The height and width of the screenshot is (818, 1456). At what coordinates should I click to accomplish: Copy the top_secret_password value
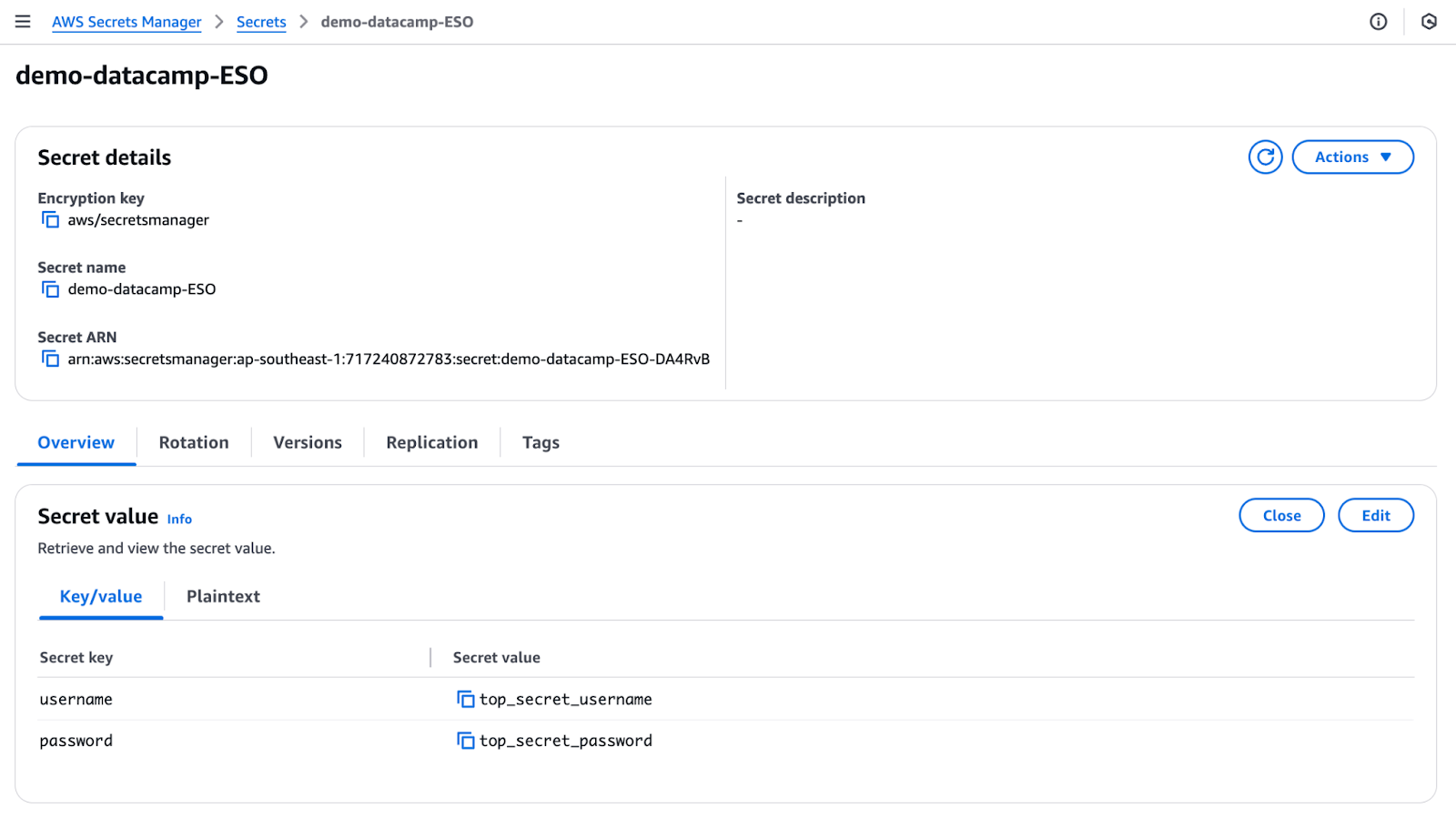465,741
